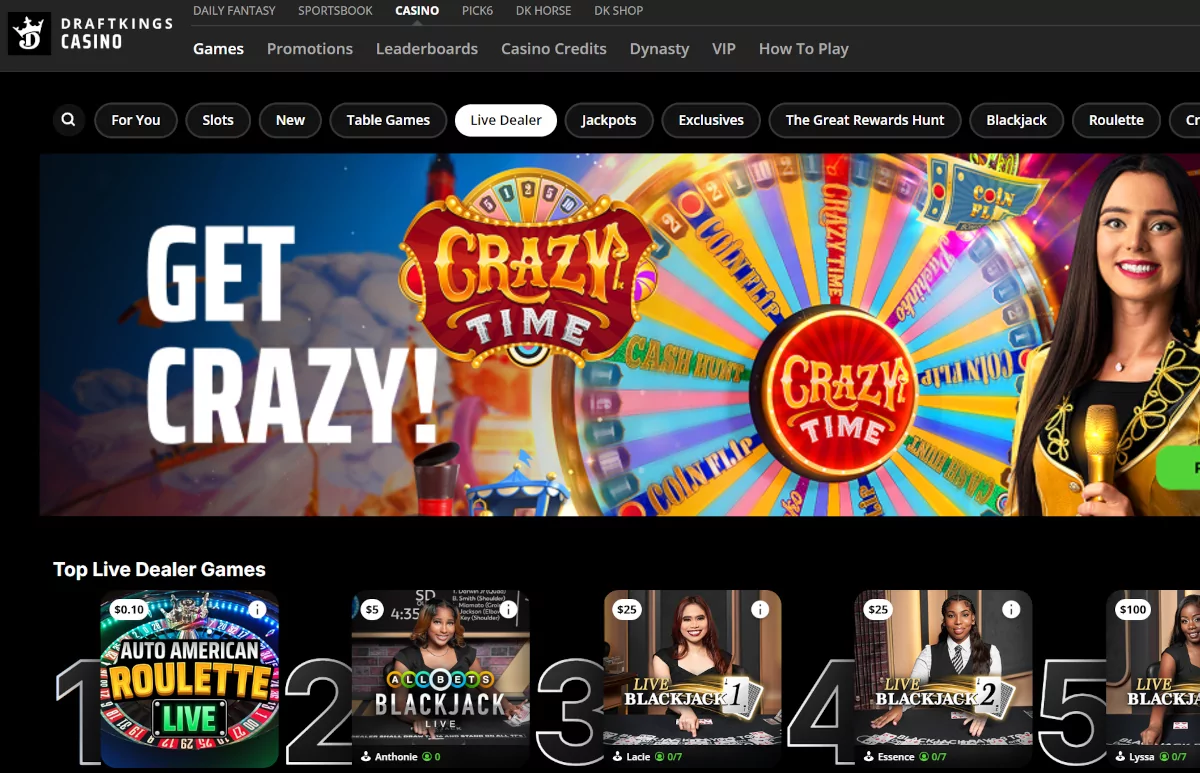Click the DraftKings Casino crown logo

[x=29, y=33]
